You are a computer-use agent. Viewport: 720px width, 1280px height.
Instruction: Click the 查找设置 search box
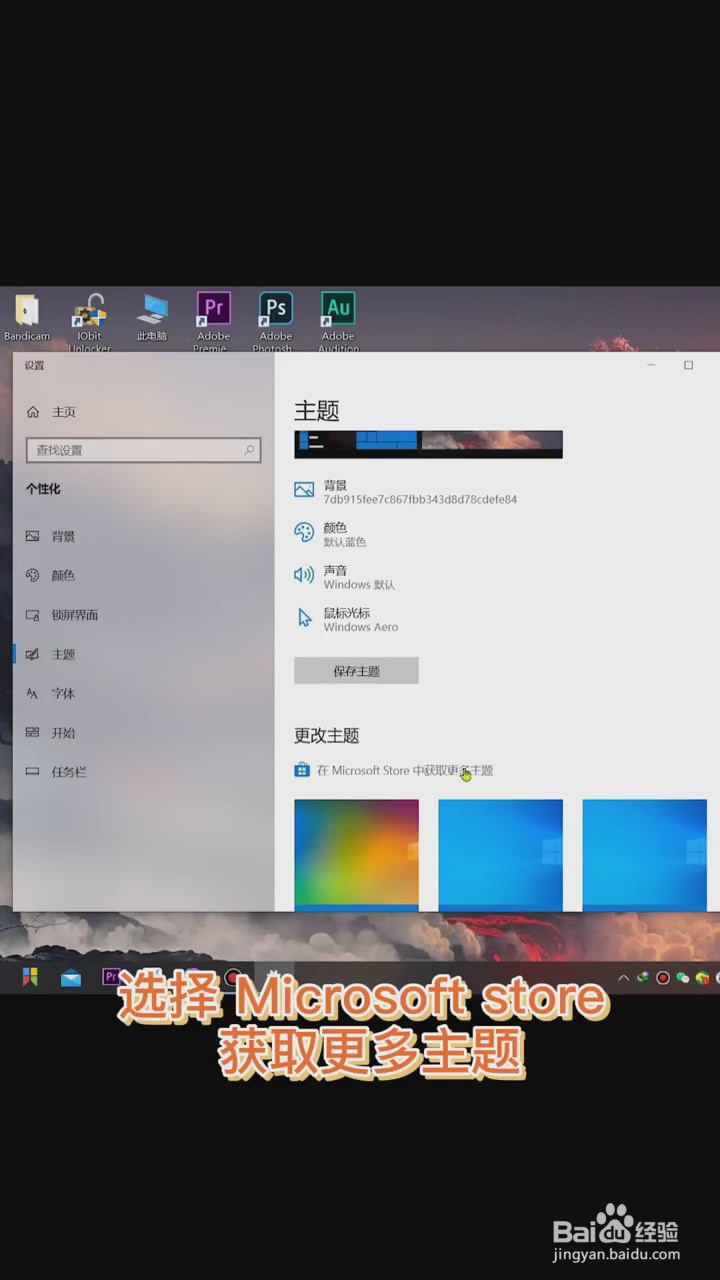click(143, 450)
